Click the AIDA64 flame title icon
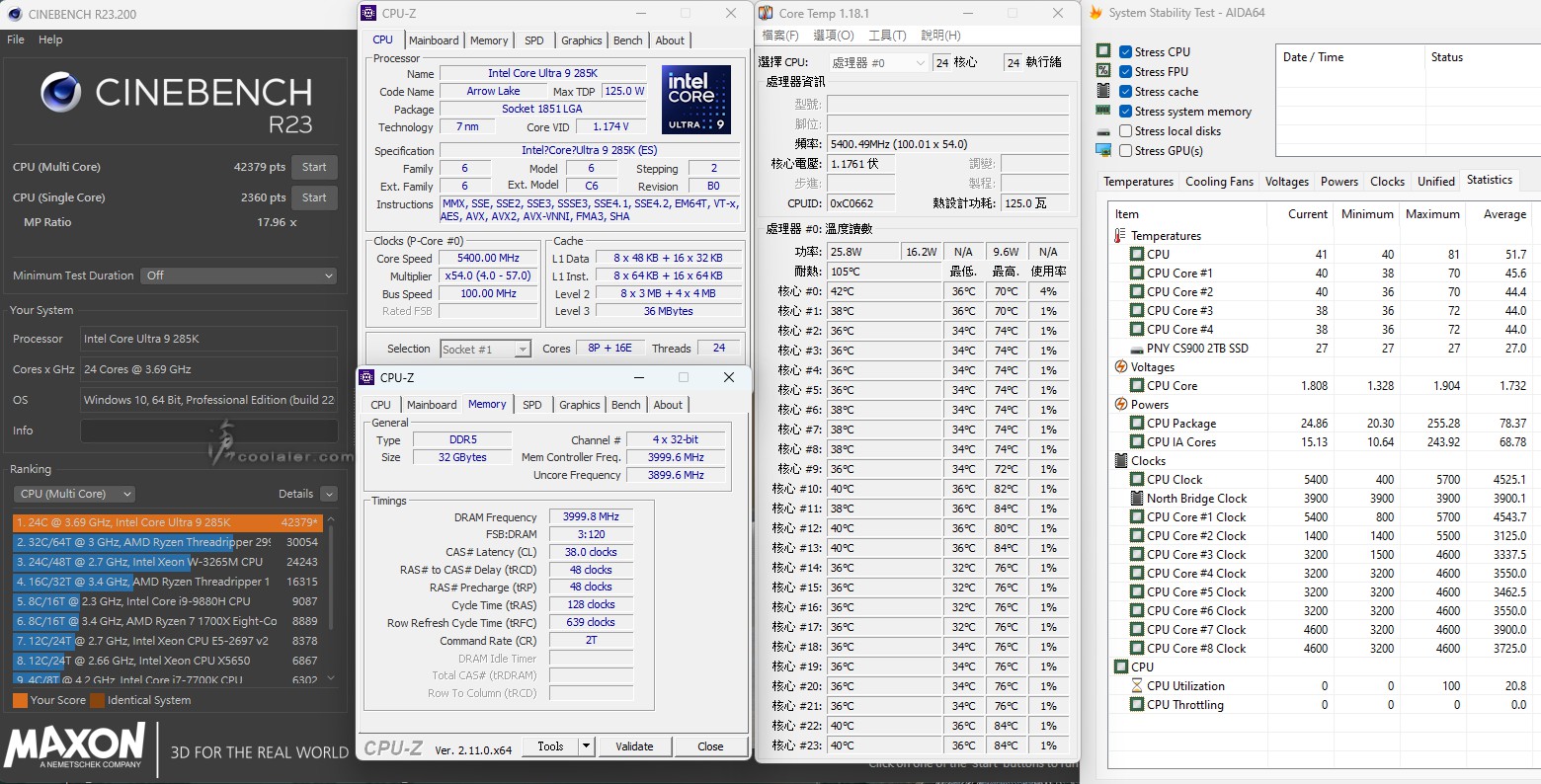1541x784 pixels. click(1095, 13)
